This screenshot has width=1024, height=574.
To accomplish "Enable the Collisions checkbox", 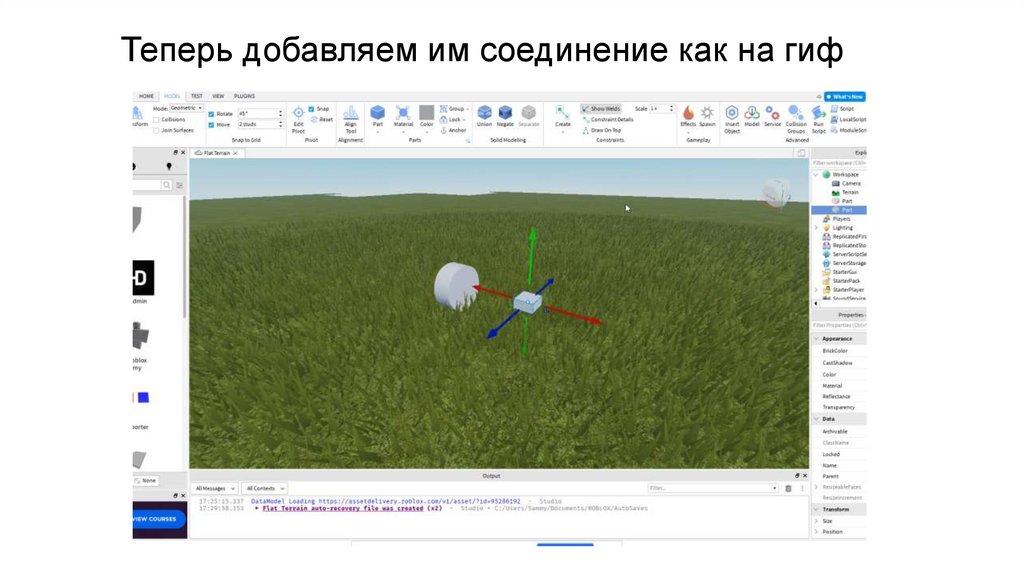I will 156,120.
